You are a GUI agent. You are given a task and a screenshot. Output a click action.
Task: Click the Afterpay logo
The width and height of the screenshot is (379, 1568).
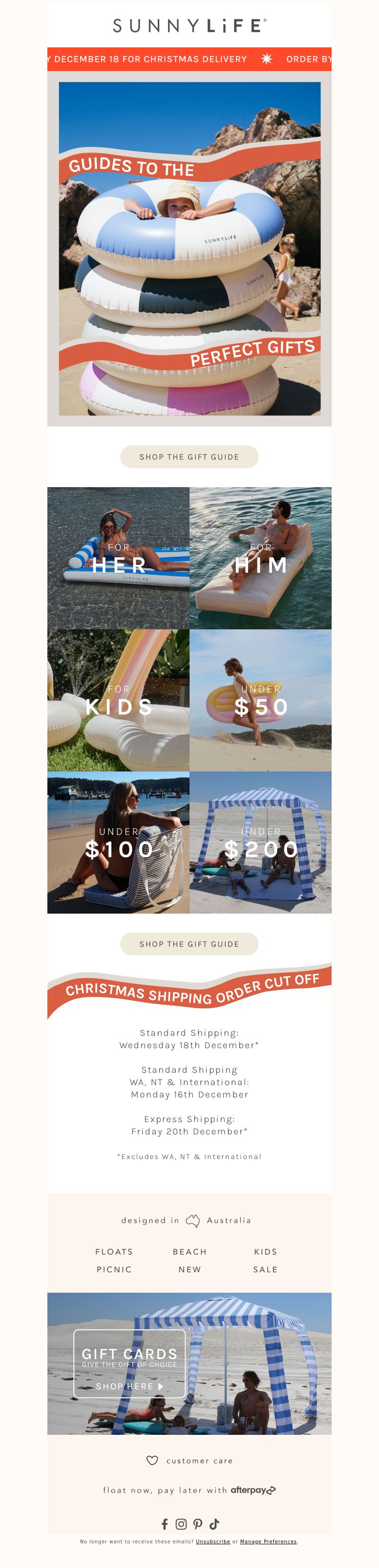tap(253, 1490)
